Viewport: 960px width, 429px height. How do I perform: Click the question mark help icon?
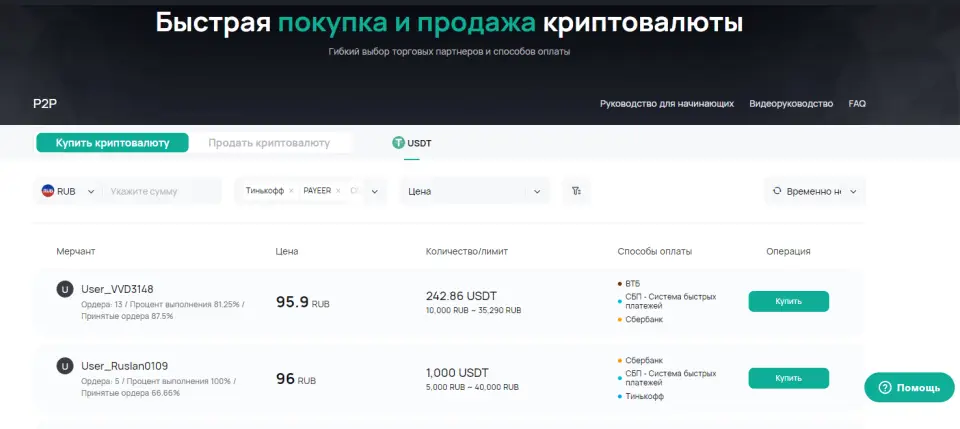(x=884, y=387)
